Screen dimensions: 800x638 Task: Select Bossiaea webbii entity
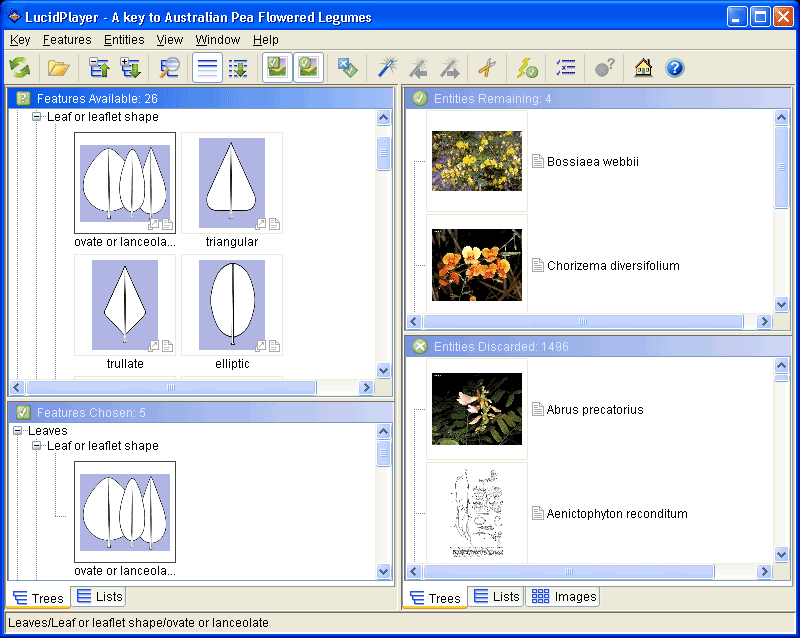(592, 162)
